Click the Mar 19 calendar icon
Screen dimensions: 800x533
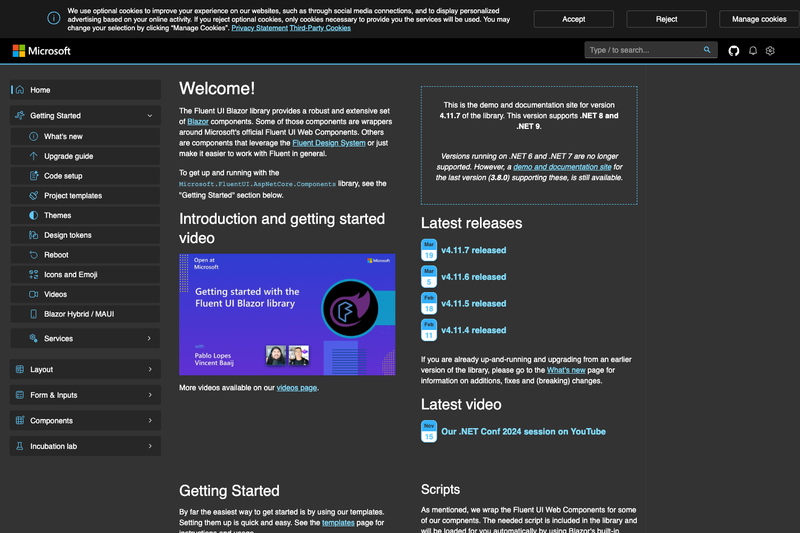429,250
